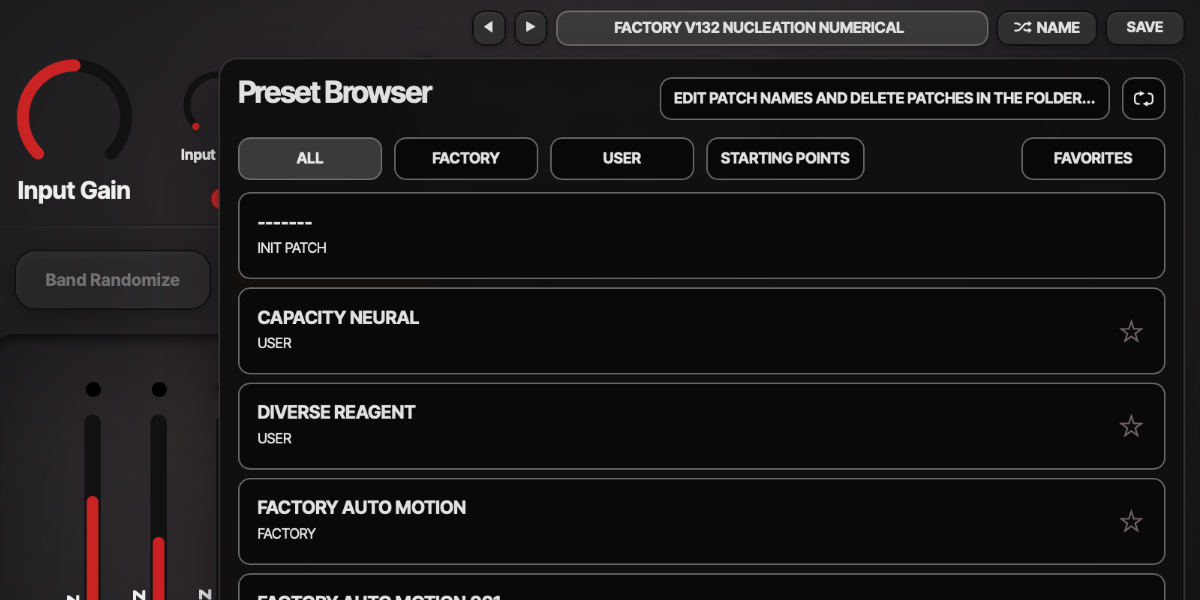Image resolution: width=1200 pixels, height=600 pixels.
Task: Load the next preset with right arrow
Action: click(530, 28)
